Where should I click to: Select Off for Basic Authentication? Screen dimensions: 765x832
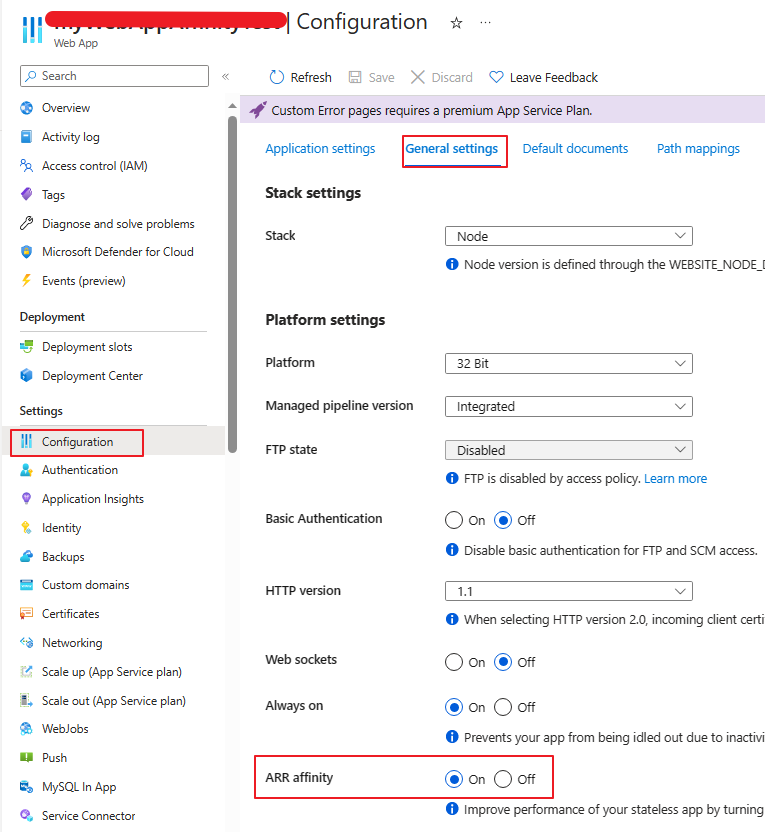pyautogui.click(x=503, y=520)
